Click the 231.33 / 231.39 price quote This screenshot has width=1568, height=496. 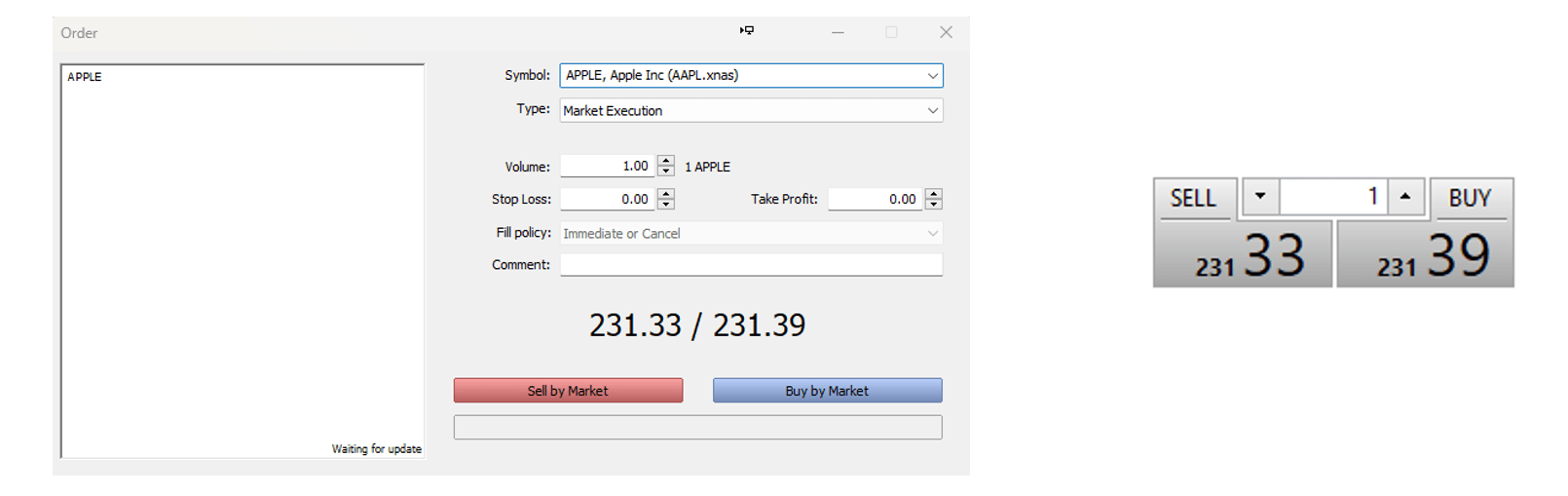pos(697,324)
